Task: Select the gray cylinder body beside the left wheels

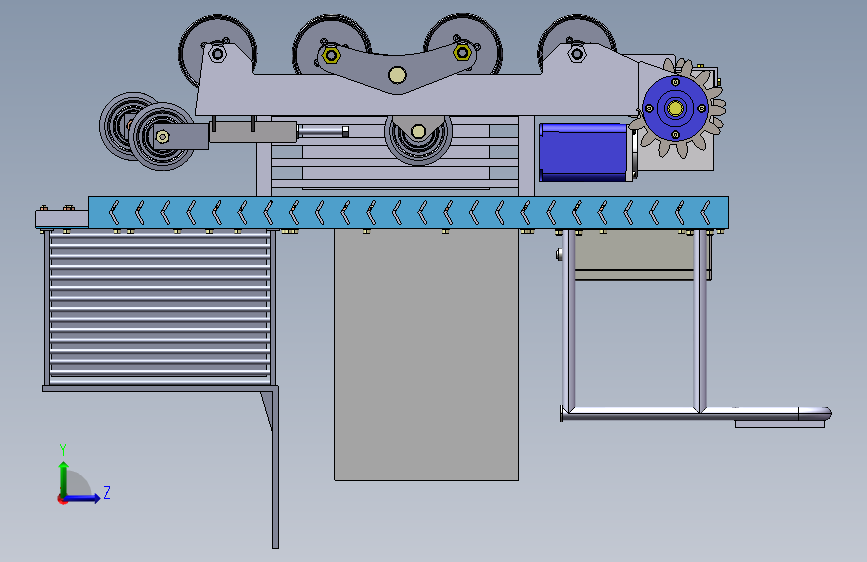Action: pos(253,132)
